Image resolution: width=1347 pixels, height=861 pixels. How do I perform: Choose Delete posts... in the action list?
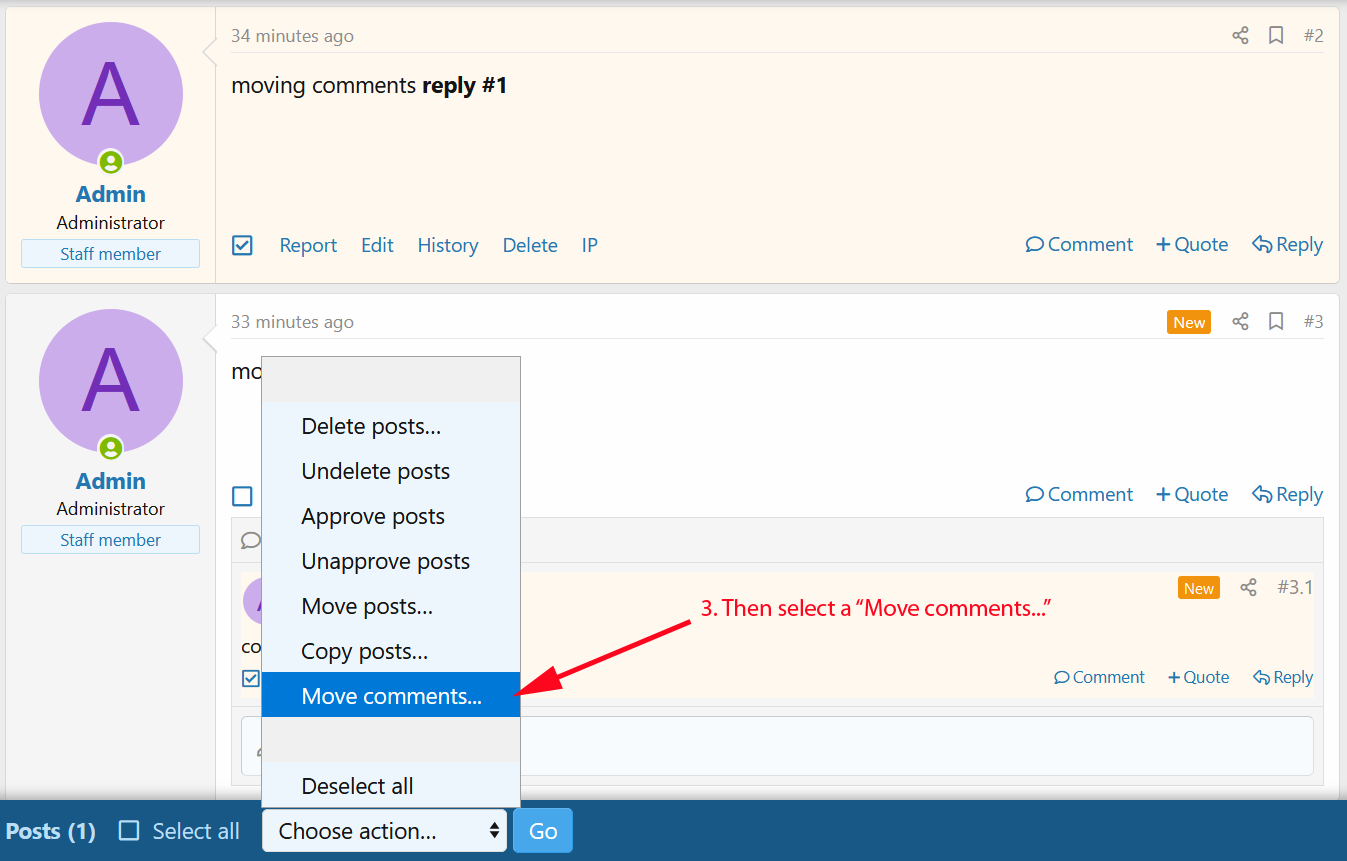coord(371,427)
